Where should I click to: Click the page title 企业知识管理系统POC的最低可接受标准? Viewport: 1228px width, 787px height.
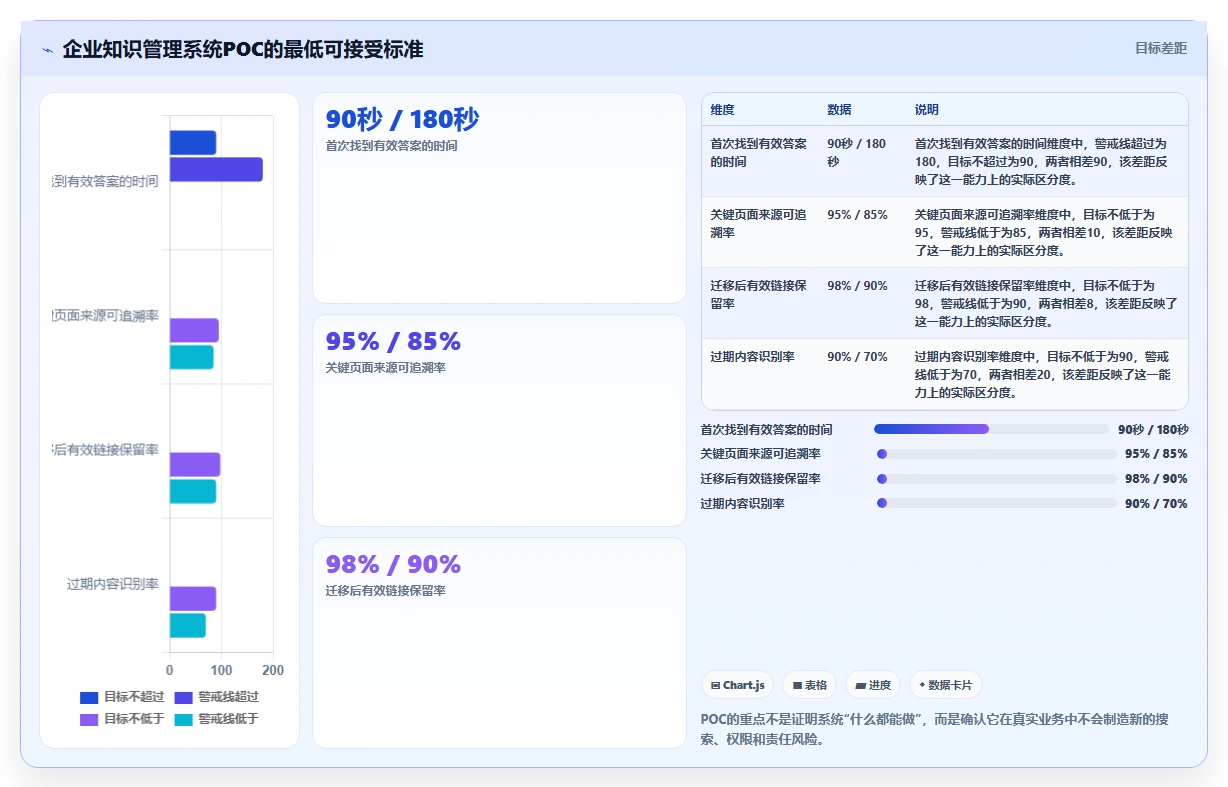click(243, 49)
